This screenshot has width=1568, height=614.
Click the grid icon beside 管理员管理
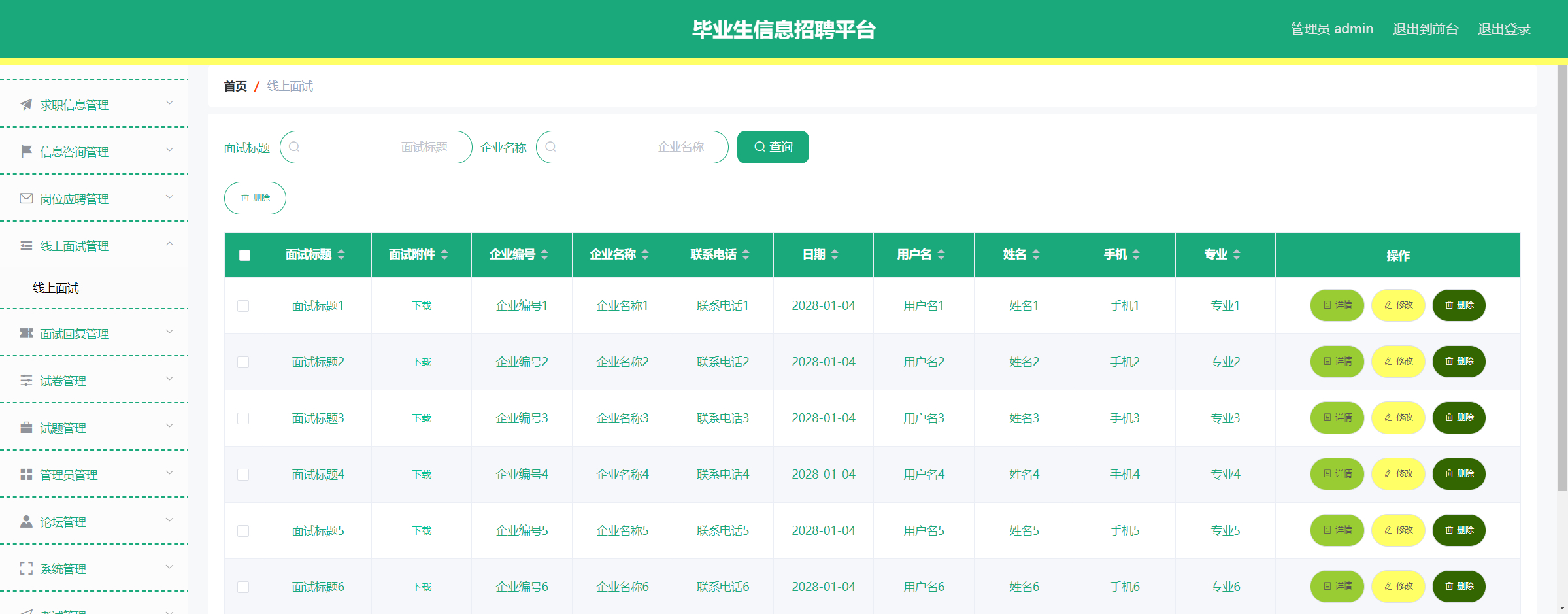[25, 474]
